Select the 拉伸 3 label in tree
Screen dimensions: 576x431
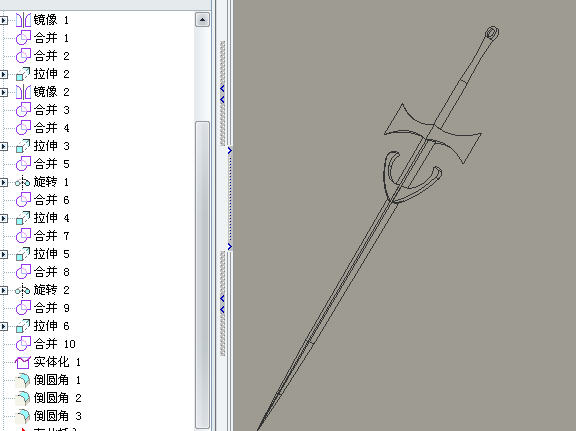click(x=51, y=146)
